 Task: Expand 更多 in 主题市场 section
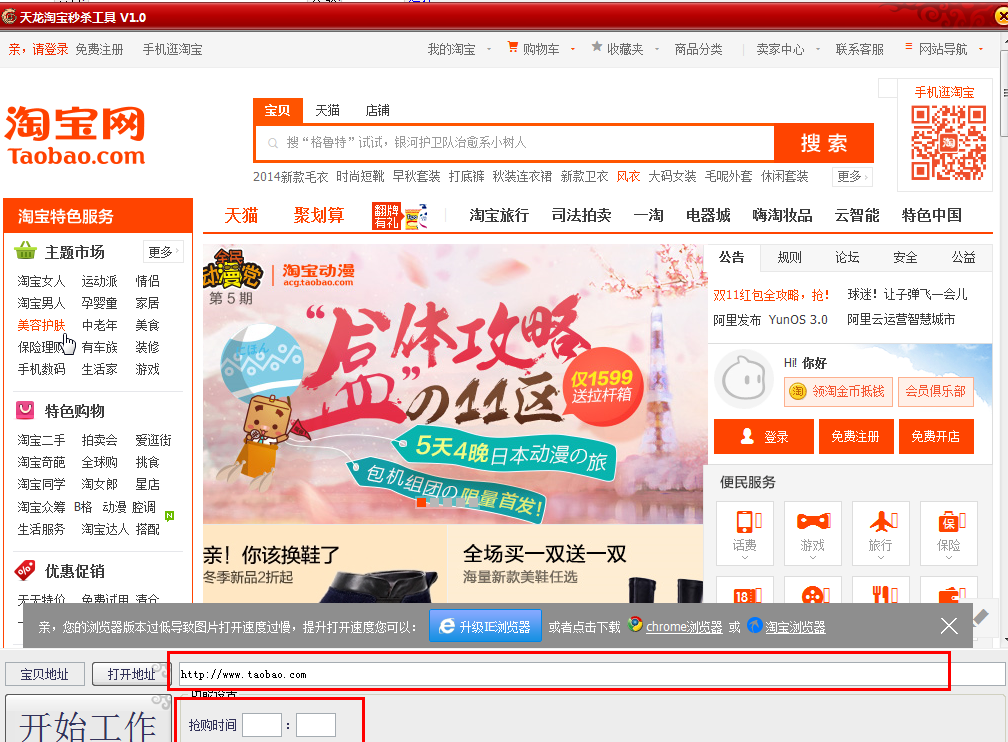click(163, 251)
